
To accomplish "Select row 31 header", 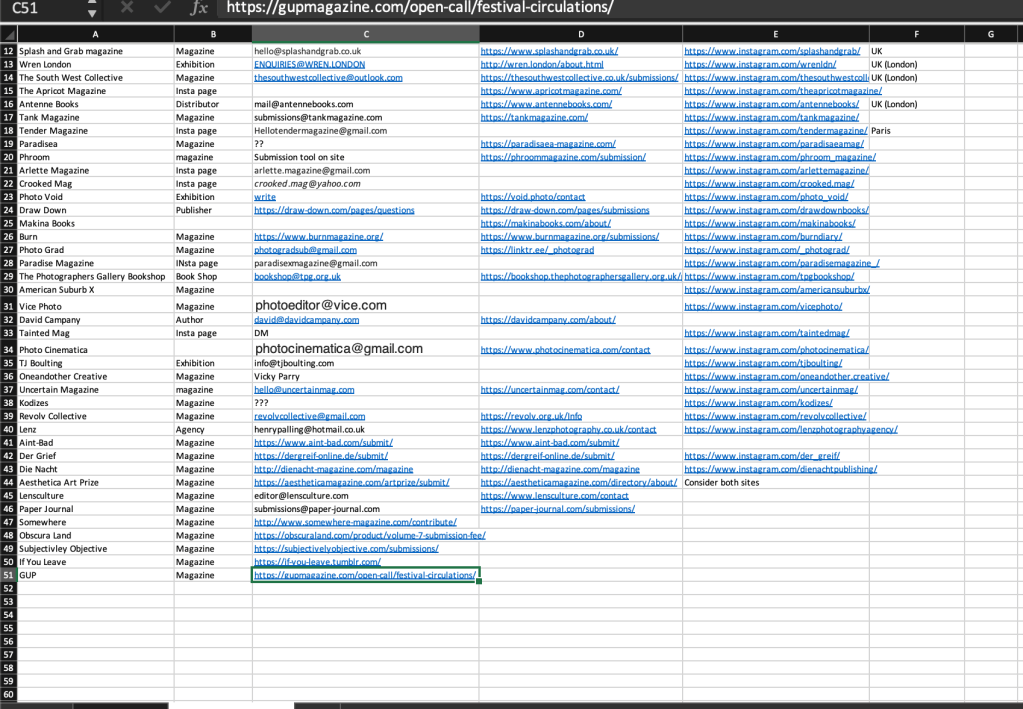I will tap(8, 306).
